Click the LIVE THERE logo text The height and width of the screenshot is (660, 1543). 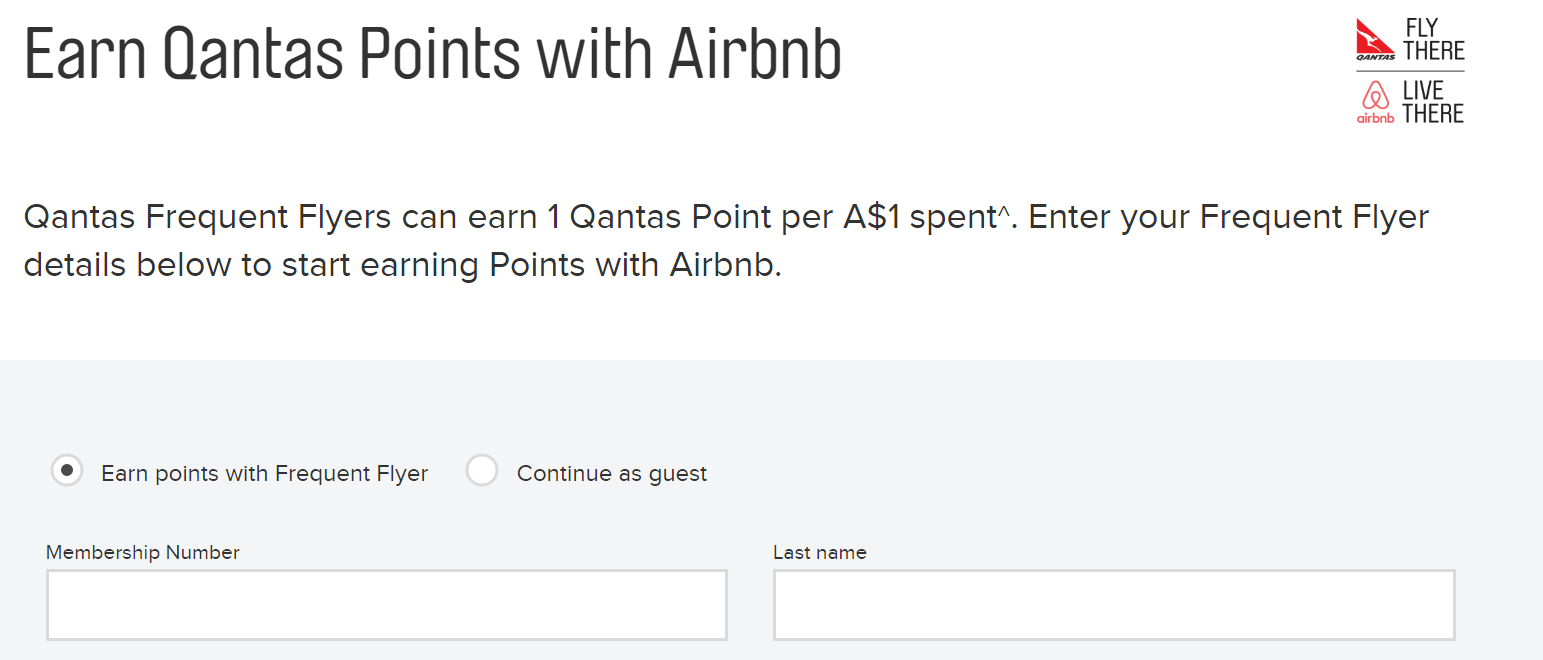point(1433,101)
